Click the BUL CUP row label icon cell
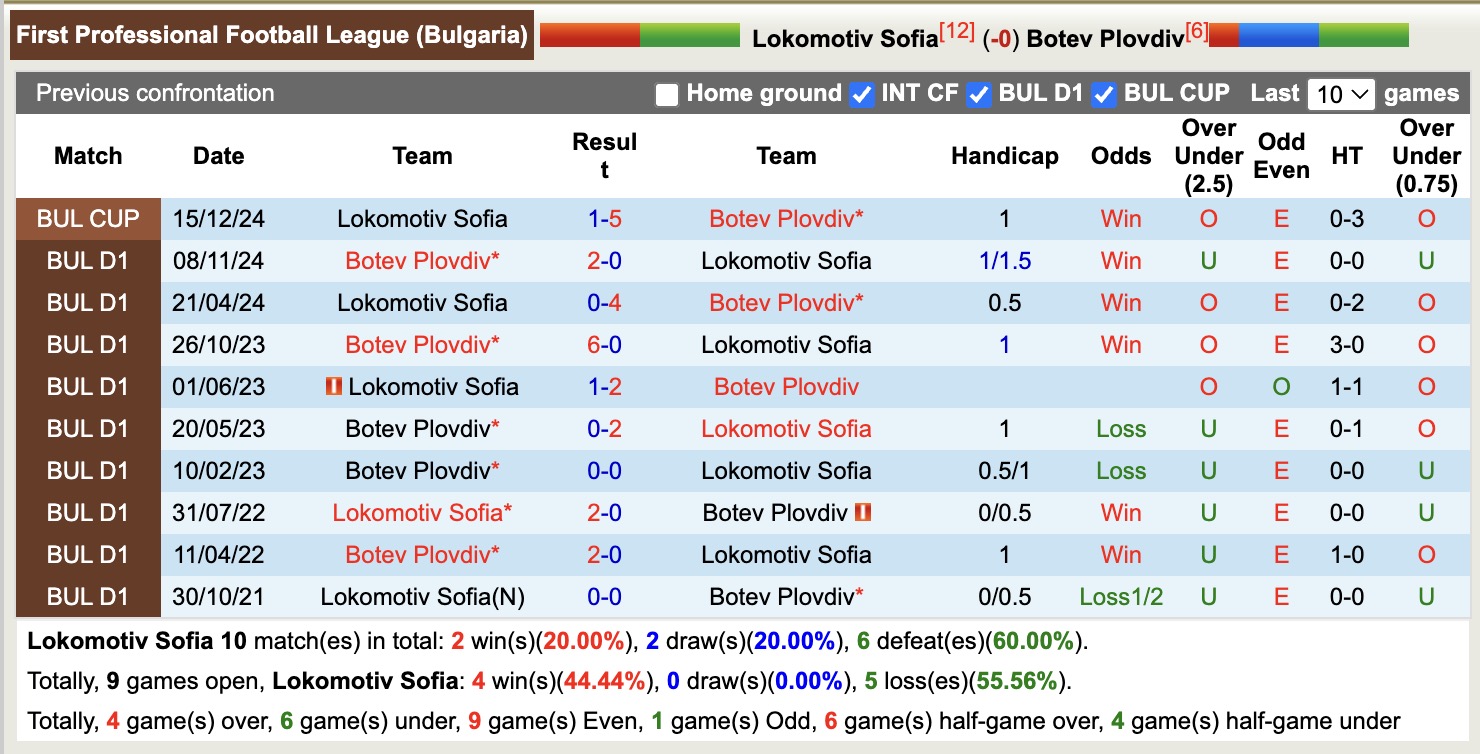The width and height of the screenshot is (1480, 754). tap(87, 219)
